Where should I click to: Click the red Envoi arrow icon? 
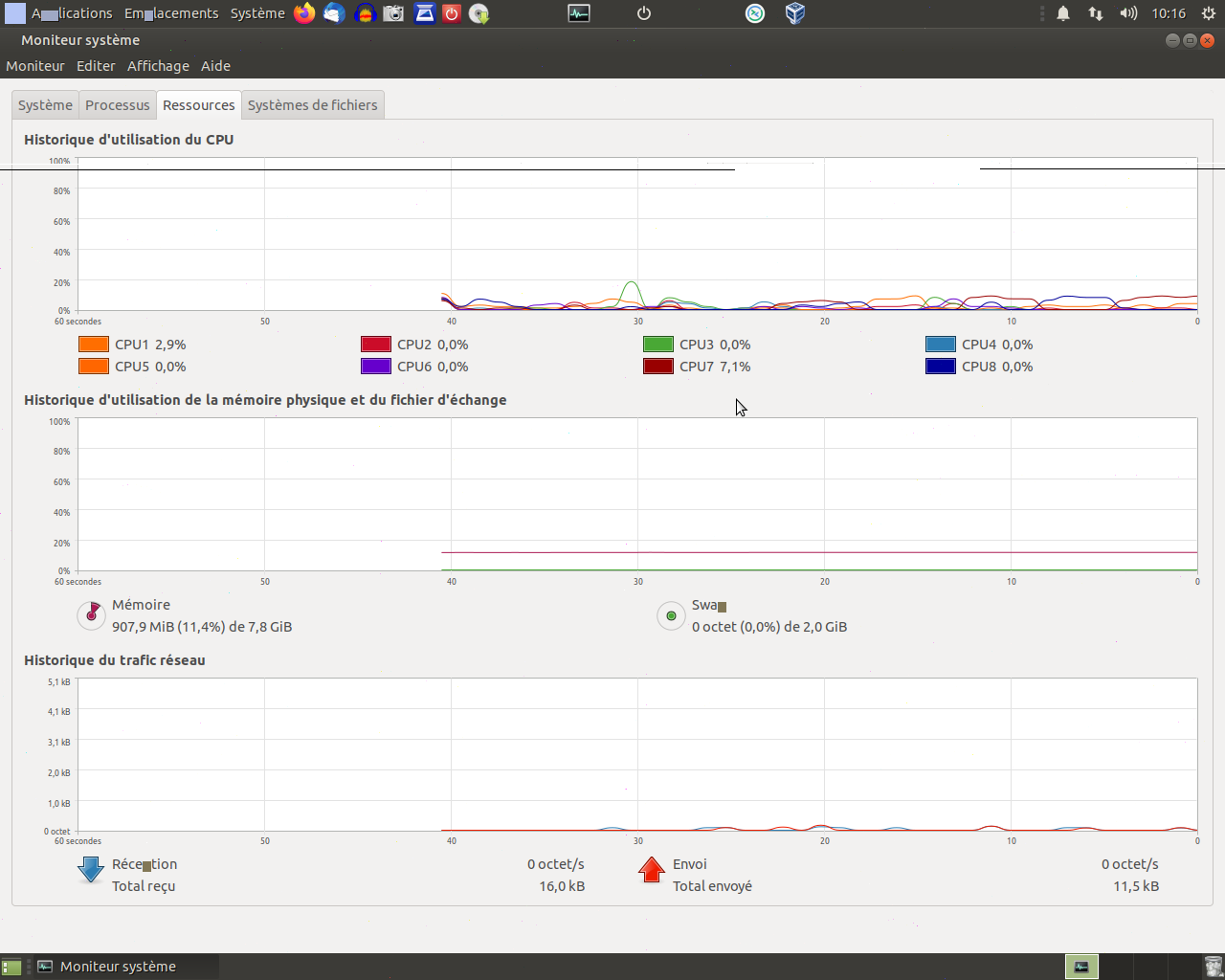652,869
